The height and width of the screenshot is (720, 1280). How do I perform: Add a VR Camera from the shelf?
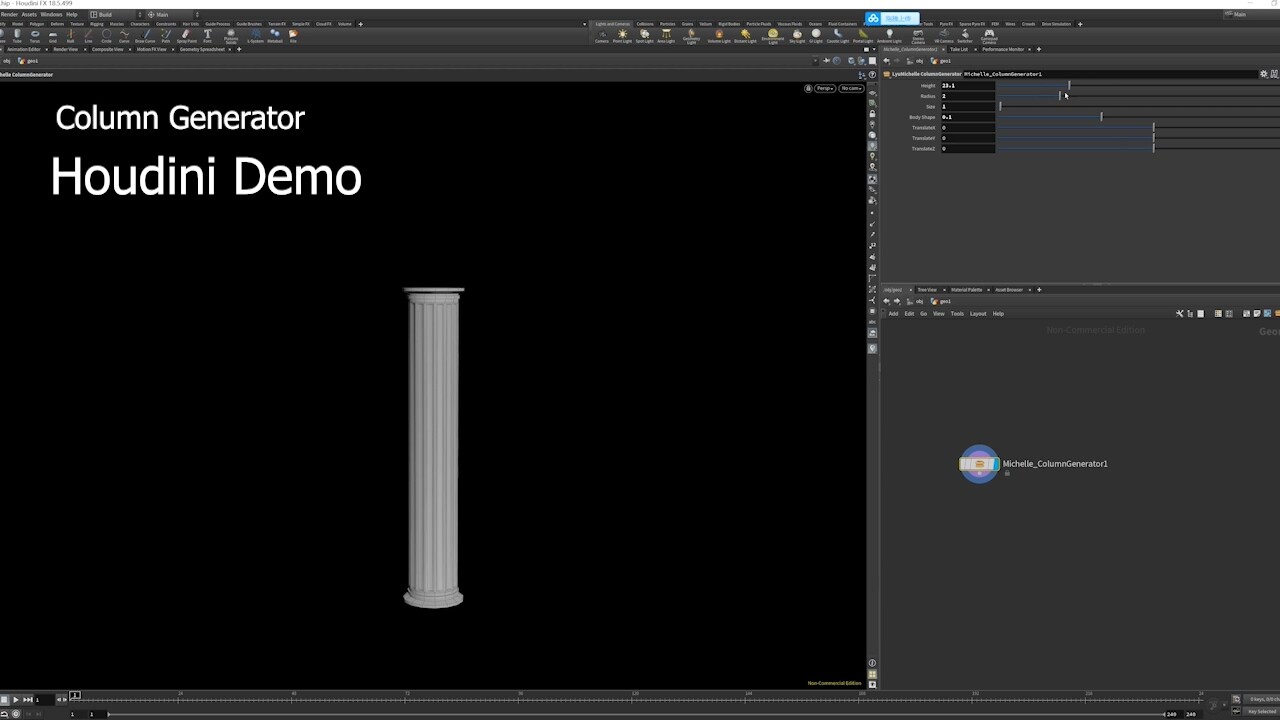[x=944, y=35]
